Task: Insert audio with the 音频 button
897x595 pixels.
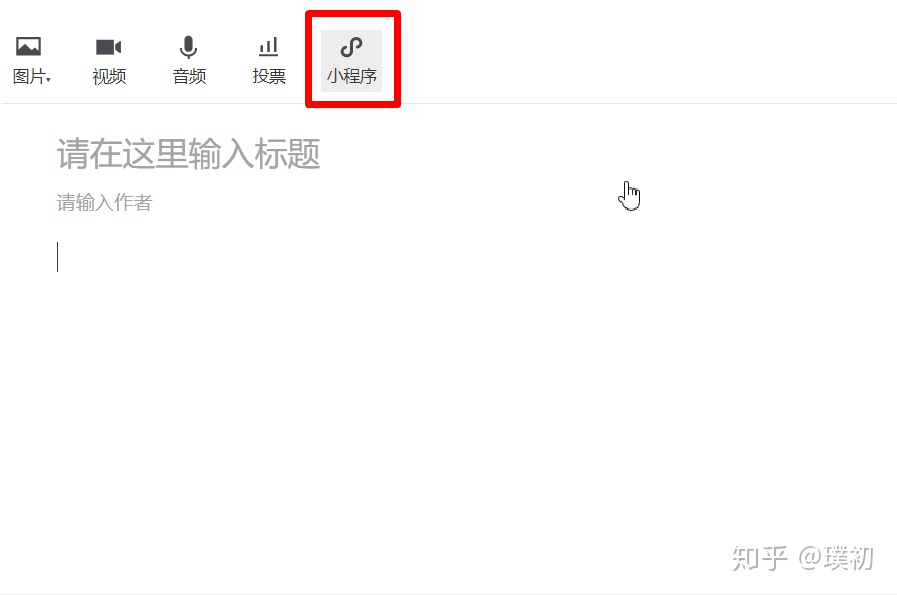Action: [189, 61]
